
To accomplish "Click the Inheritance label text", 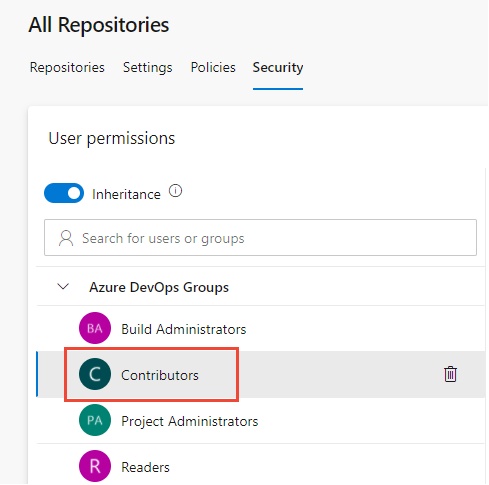I will pos(126,194).
